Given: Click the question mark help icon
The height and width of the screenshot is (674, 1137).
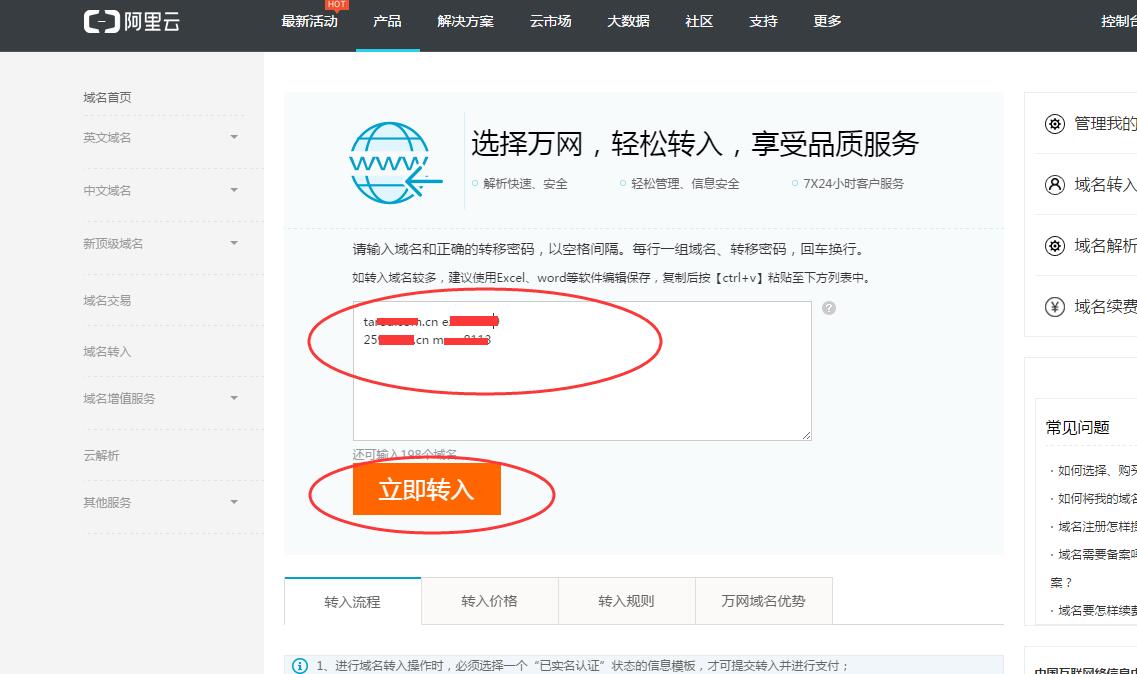Looking at the screenshot, I should [x=829, y=308].
